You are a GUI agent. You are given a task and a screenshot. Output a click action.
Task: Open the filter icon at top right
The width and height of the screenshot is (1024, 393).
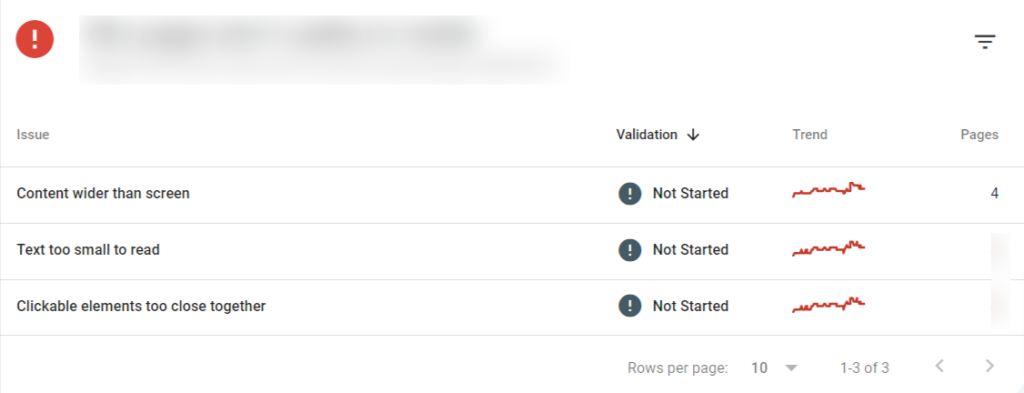pos(985,42)
